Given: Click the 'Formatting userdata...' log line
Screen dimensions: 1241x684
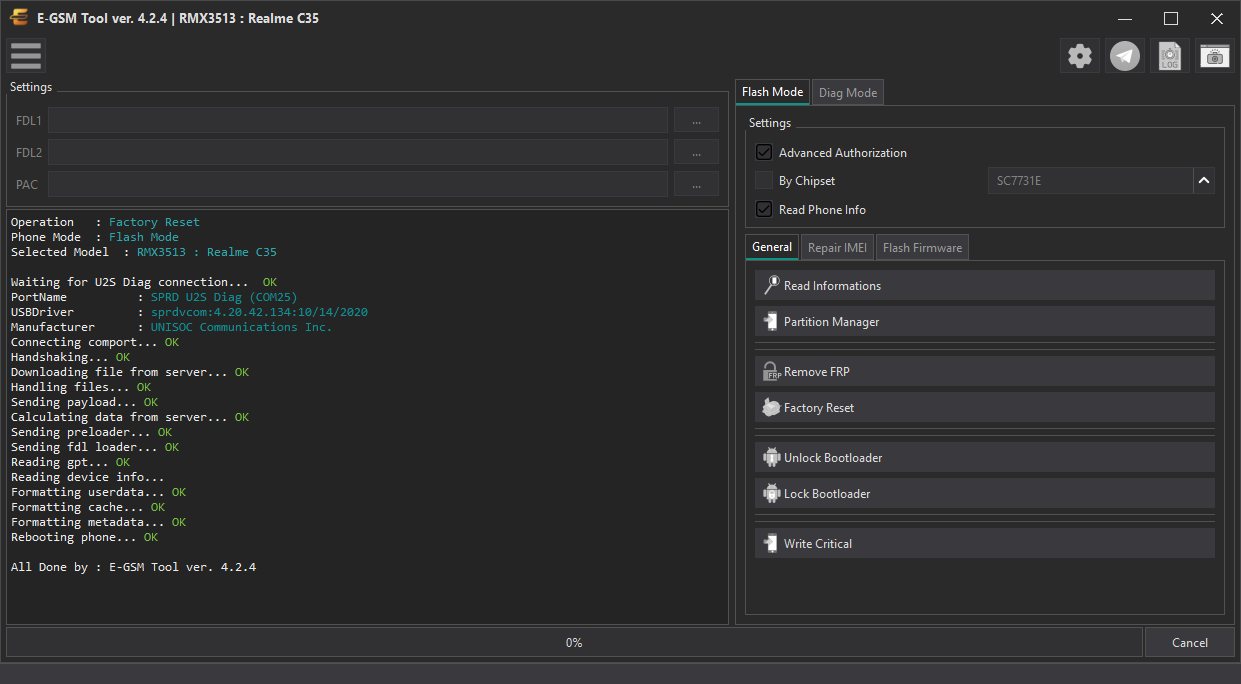Looking at the screenshot, I should tap(98, 492).
